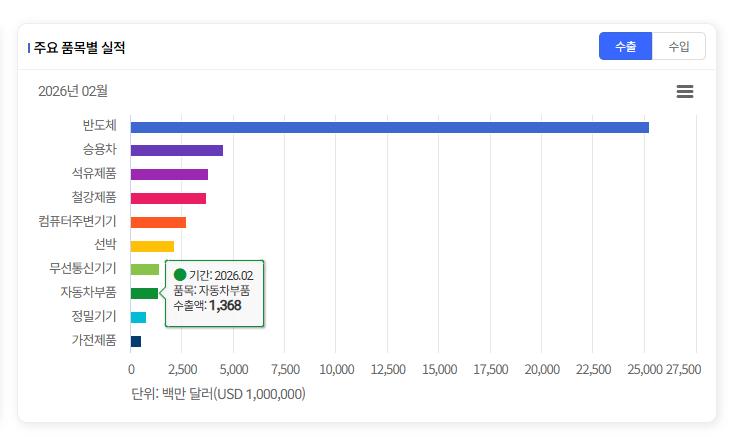Open the chart hamburger context menu
743x437 pixels.
tap(685, 92)
